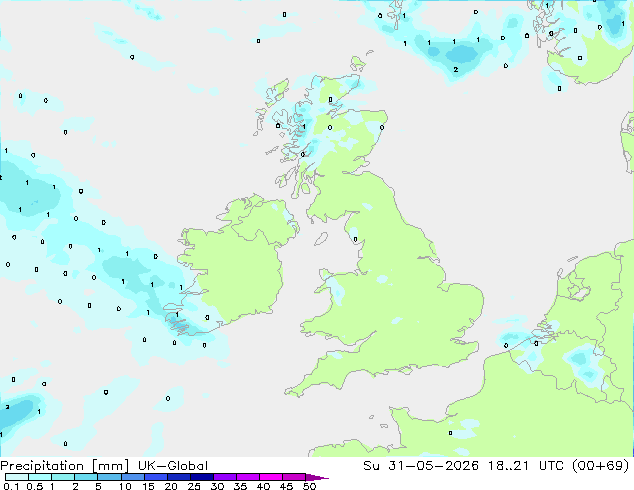Screen dimensions: 634x490
Task: Click the '0.1' legend scale label
Action: [x=11, y=486]
